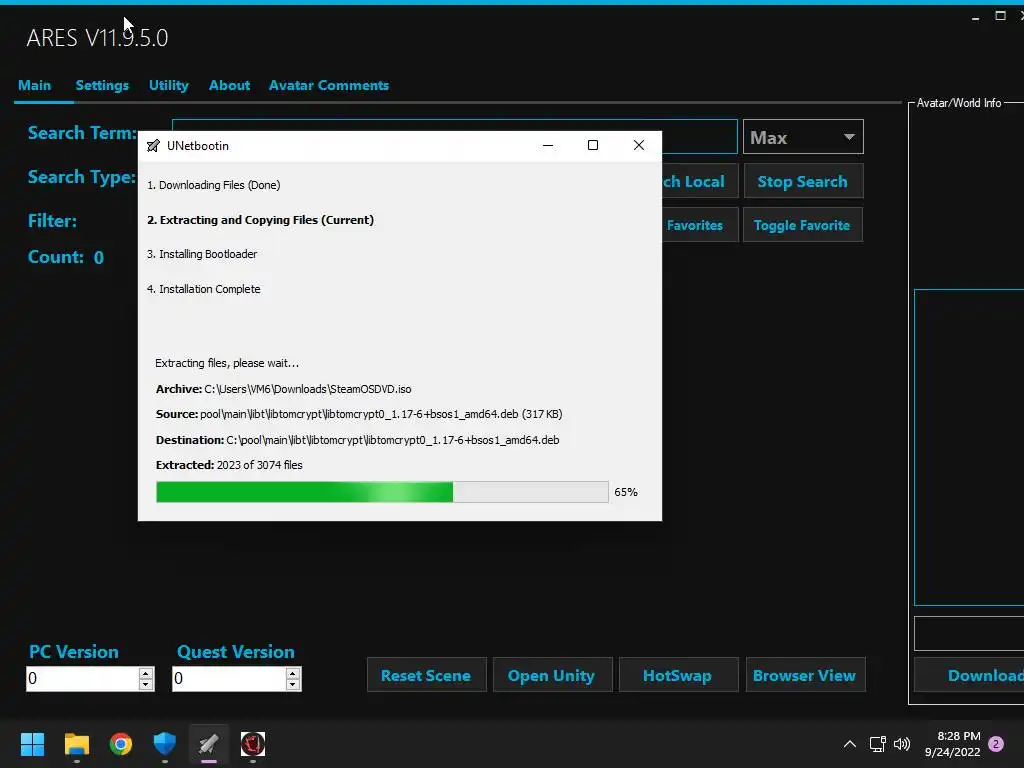The image size is (1024, 768).
Task: Open the Utility tab
Action: [168, 86]
